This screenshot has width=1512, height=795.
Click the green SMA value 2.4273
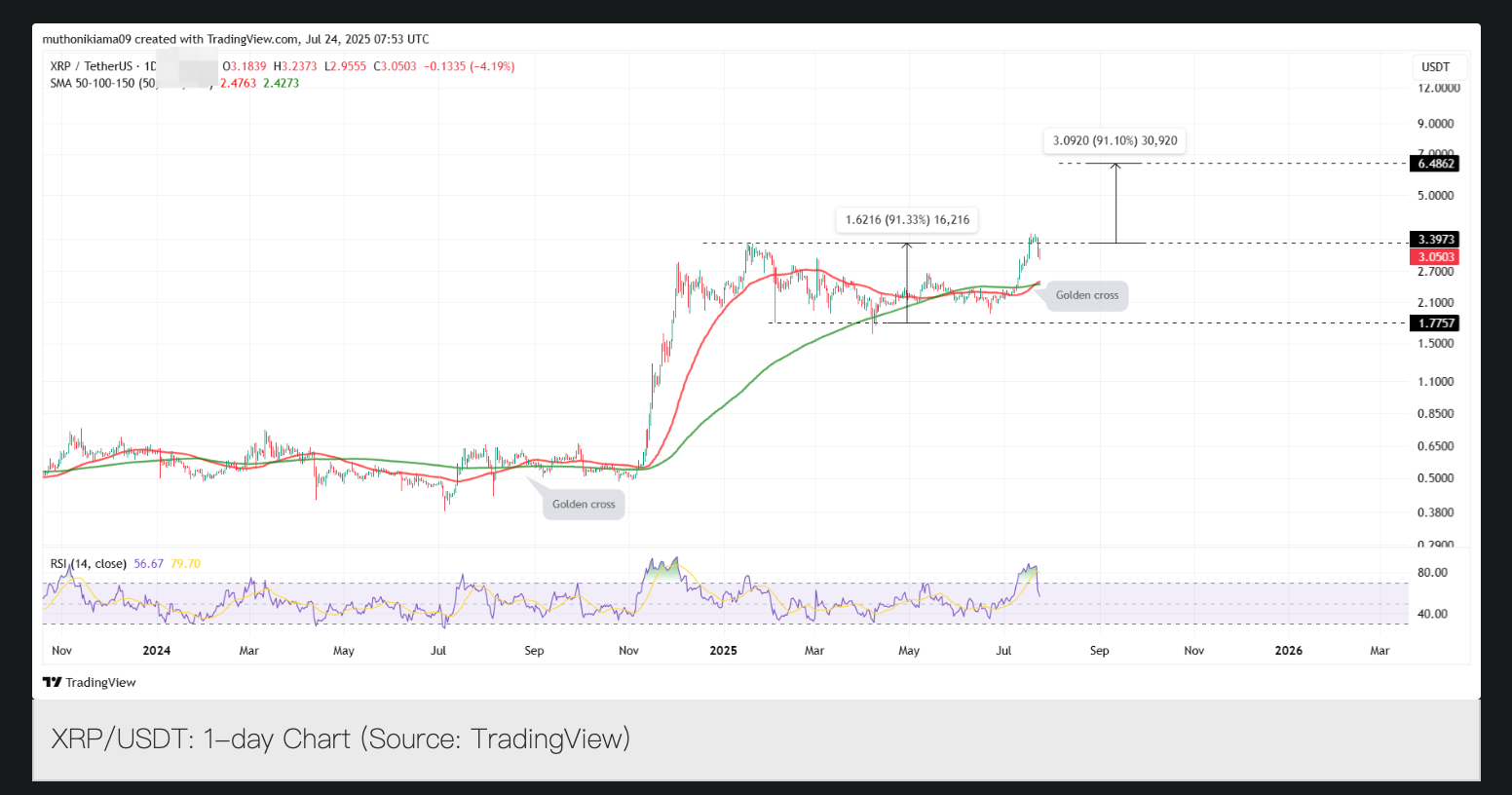[281, 83]
